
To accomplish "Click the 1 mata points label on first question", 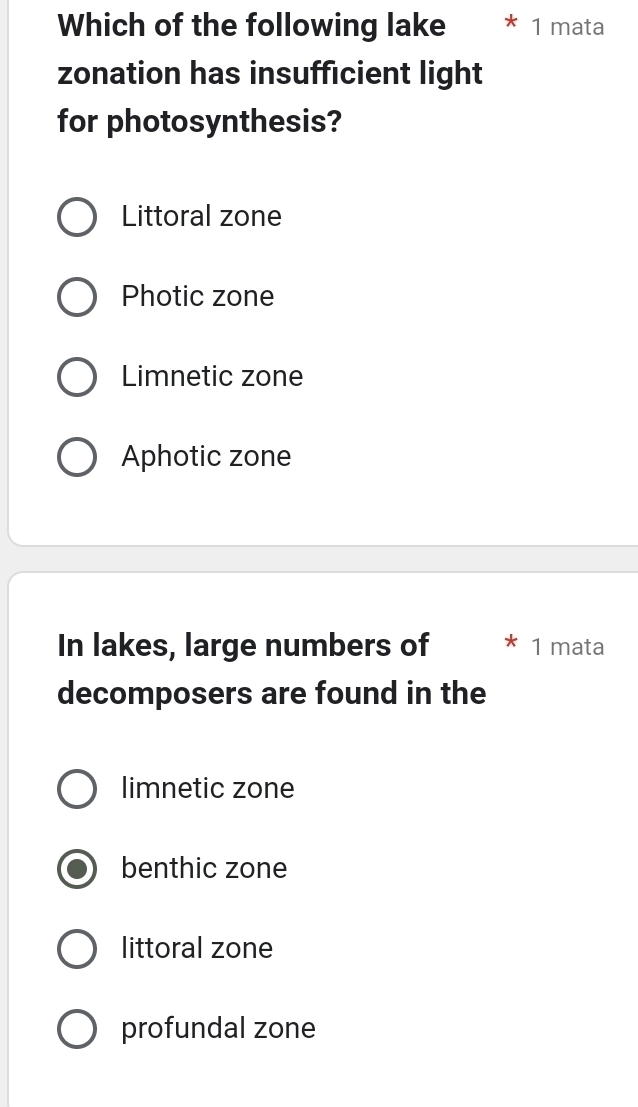I will pyautogui.click(x=569, y=27).
